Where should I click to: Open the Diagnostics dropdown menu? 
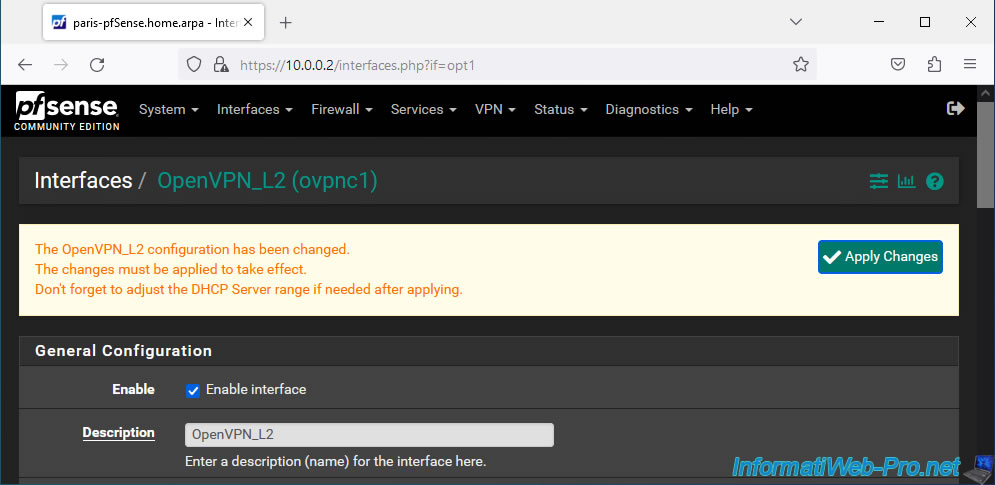pos(649,109)
